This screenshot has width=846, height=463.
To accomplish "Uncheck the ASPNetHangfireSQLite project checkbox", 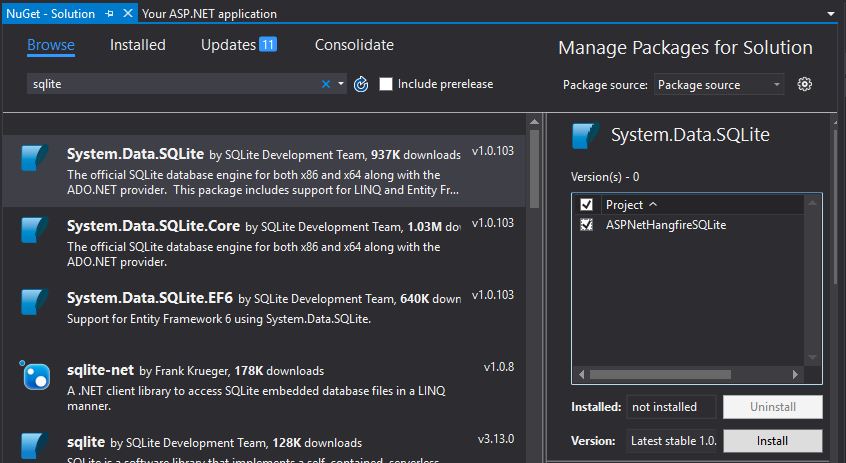I will click(586, 224).
